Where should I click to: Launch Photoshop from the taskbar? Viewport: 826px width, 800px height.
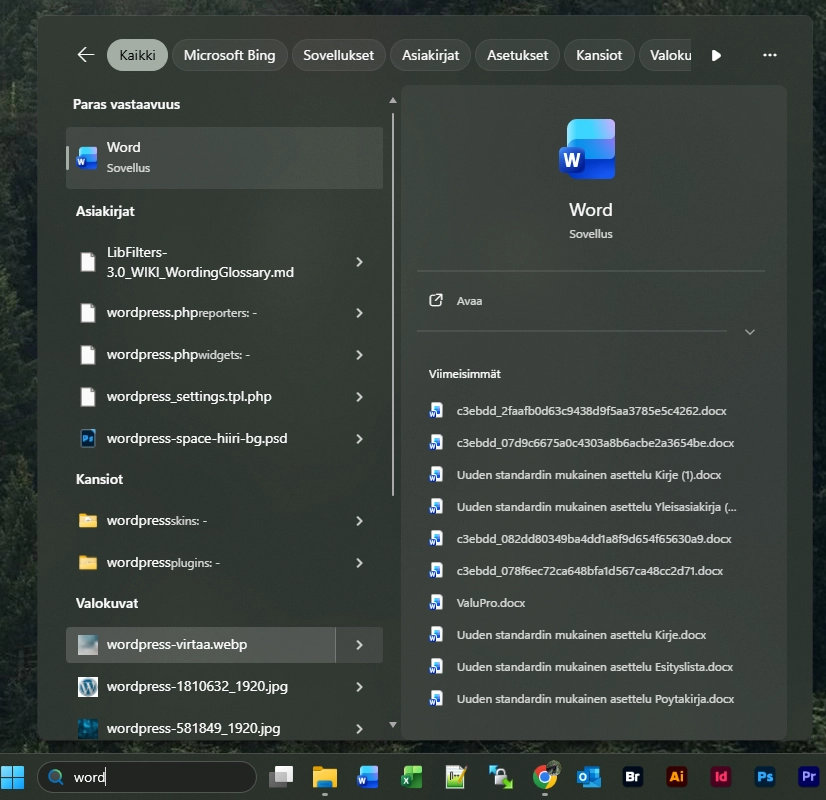tap(765, 776)
